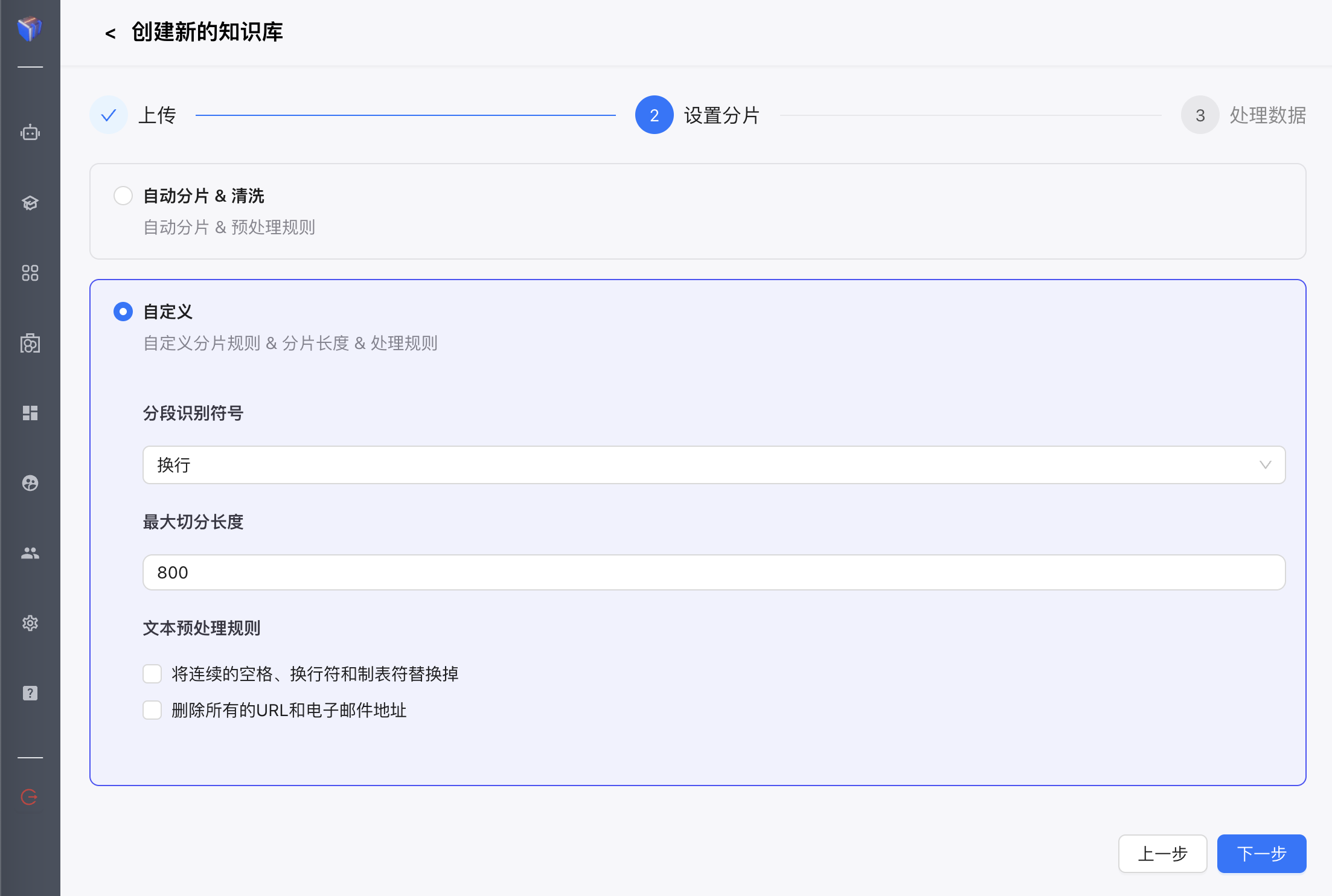Click the dashboard tiles sidebar icon
1332x896 pixels.
point(30,413)
